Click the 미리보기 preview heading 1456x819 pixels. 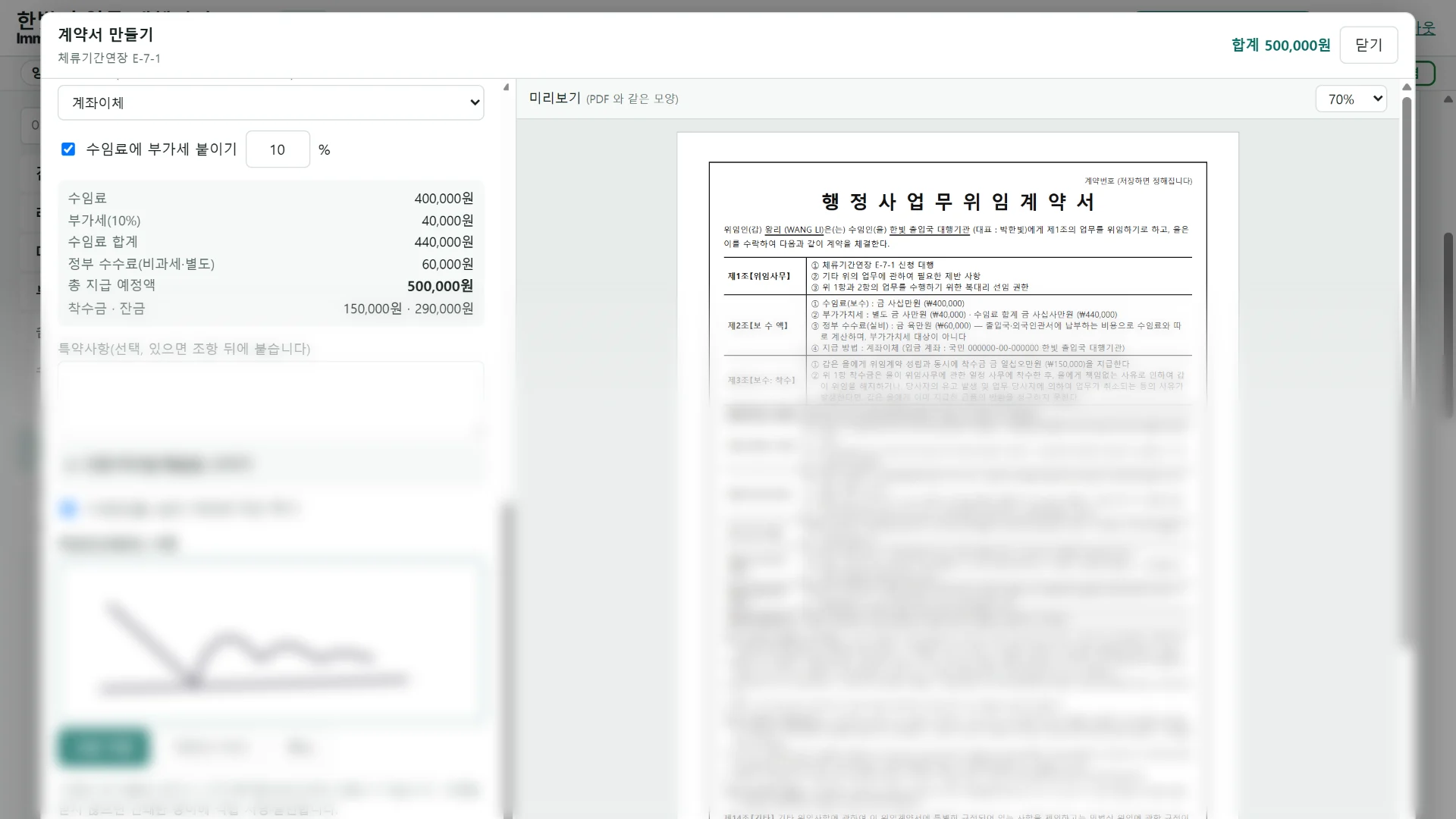tap(555, 98)
